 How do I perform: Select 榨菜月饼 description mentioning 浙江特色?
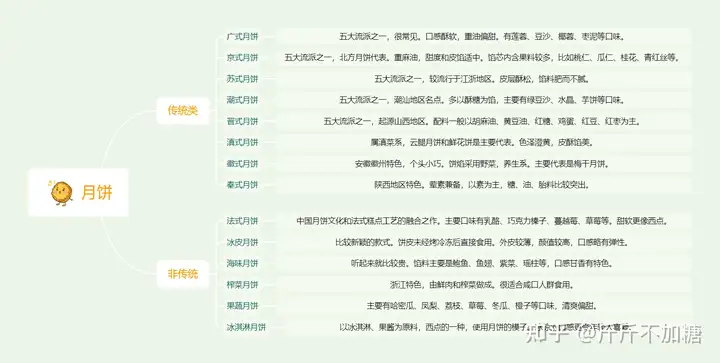[484, 285]
